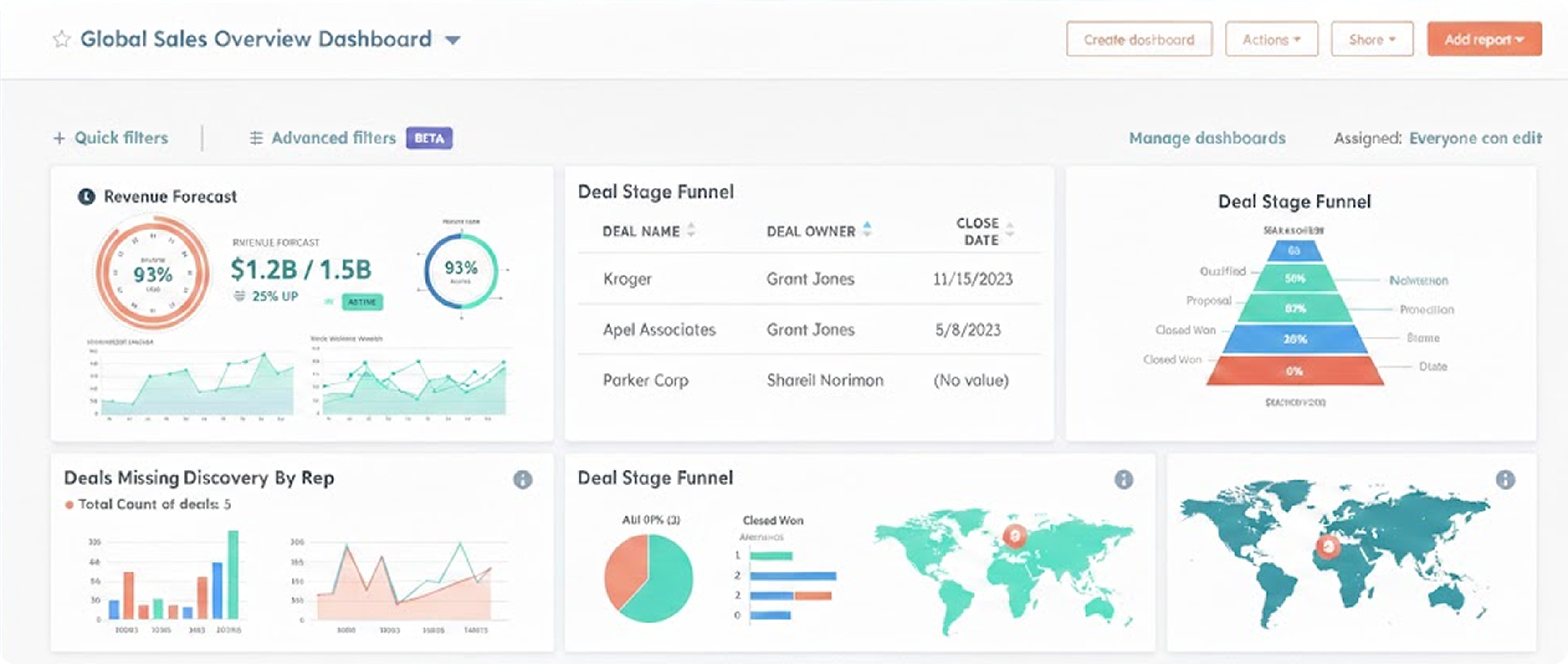Click the plus icon for Quick filters
This screenshot has height=664, width=1568.
(x=59, y=138)
